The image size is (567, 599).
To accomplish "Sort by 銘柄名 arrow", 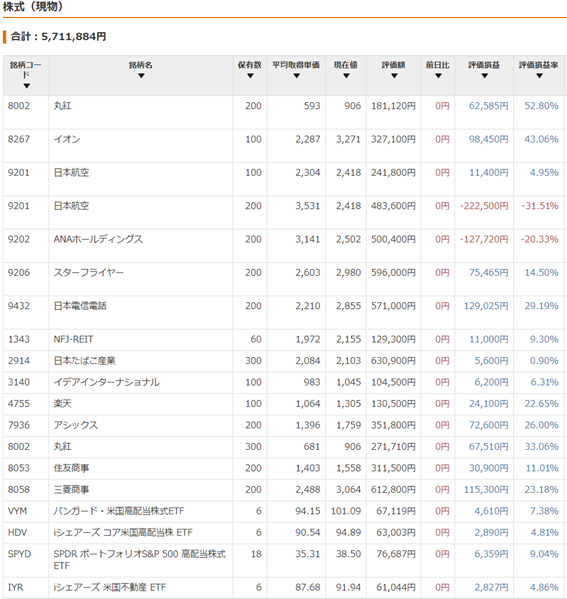I will (141, 76).
